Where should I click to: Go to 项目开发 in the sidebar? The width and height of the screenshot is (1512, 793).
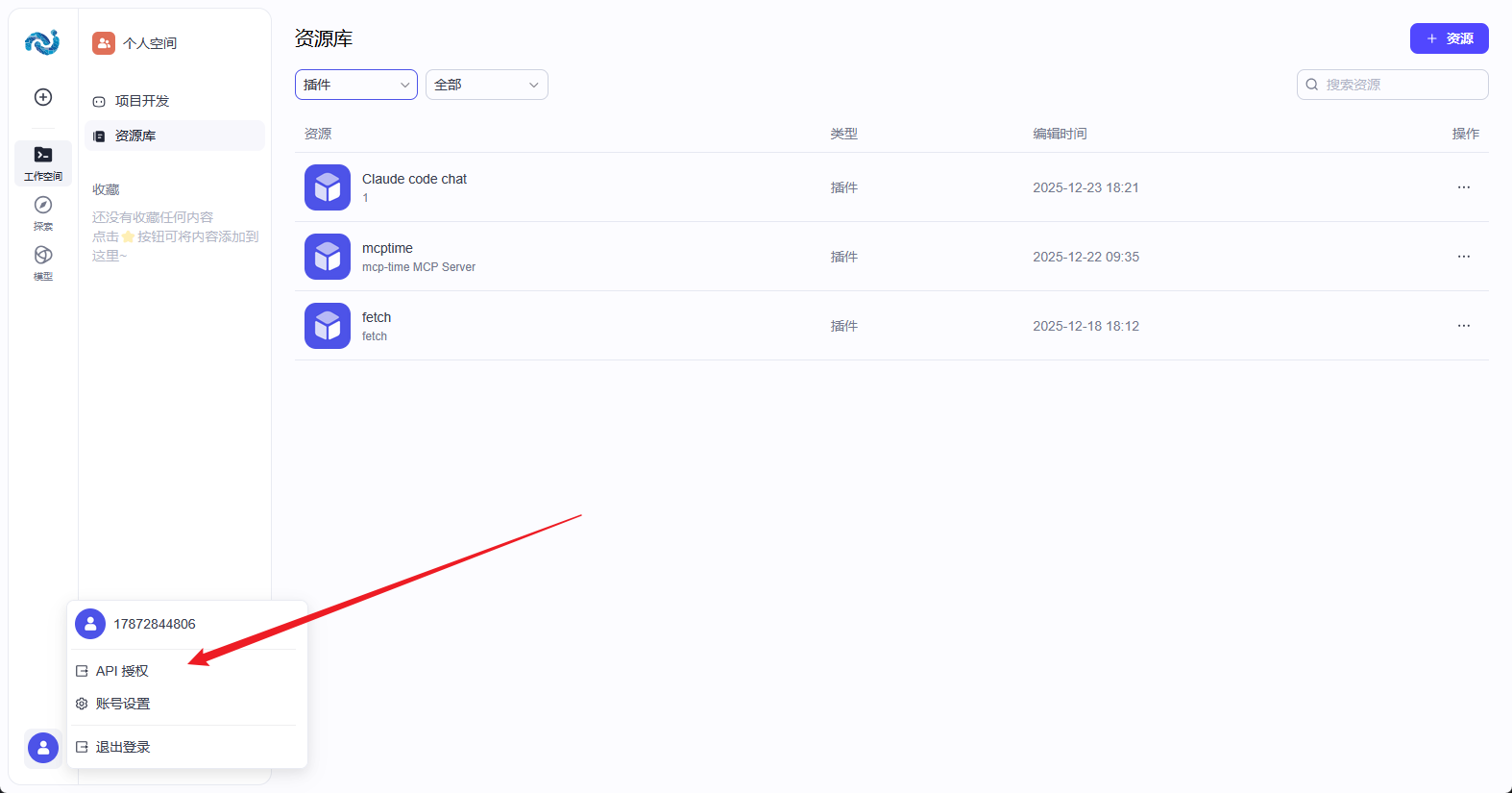[x=142, y=101]
